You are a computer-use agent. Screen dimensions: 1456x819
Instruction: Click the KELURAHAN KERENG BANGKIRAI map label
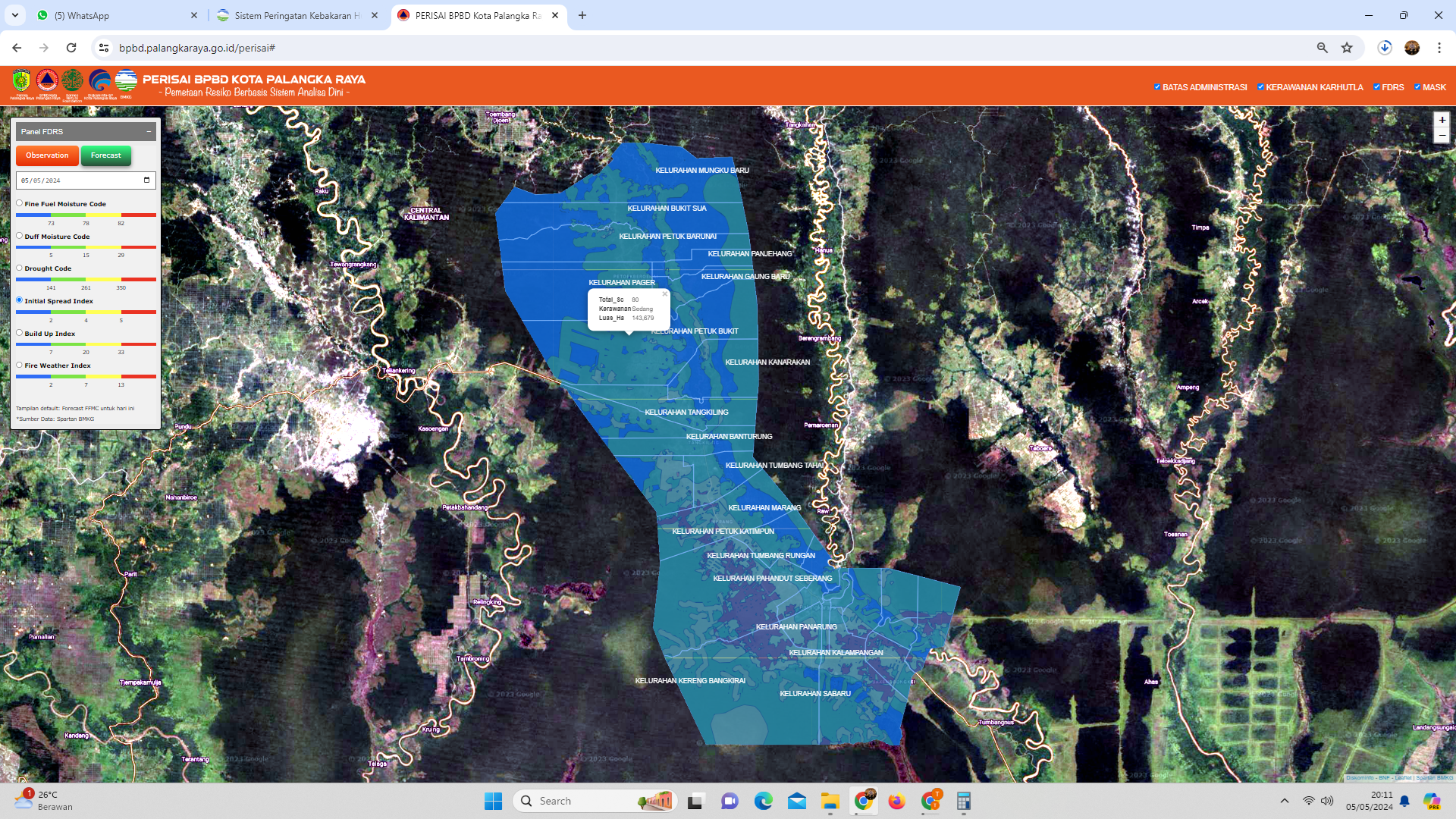click(690, 681)
